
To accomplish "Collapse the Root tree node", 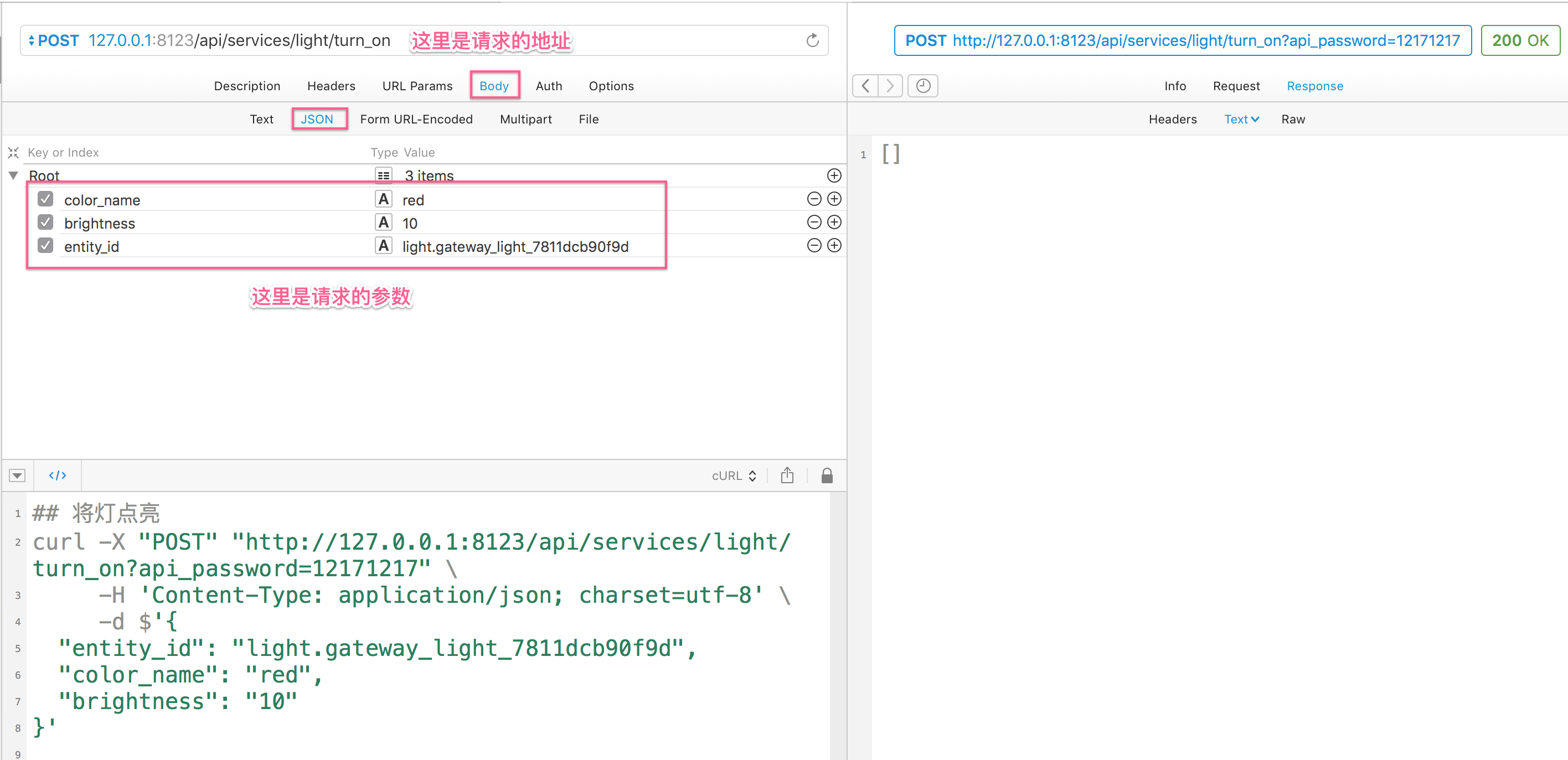I will click(x=13, y=176).
